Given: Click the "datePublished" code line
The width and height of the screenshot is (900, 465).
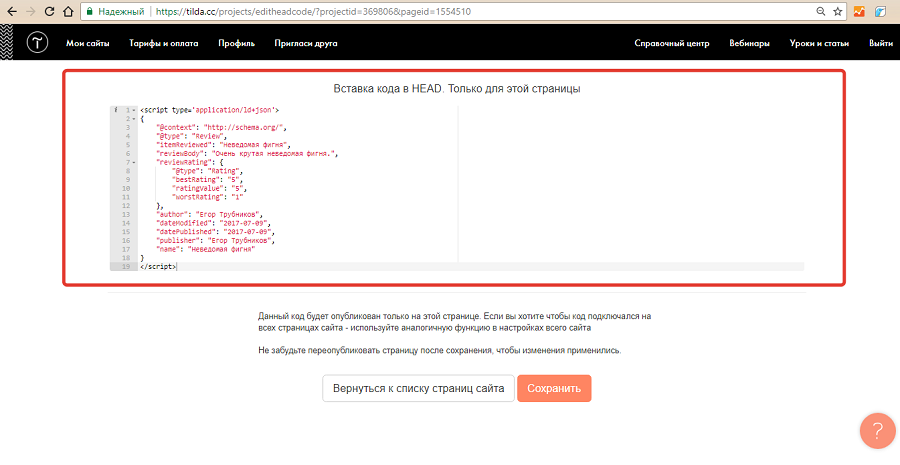Looking at the screenshot, I should pyautogui.click(x=215, y=232).
